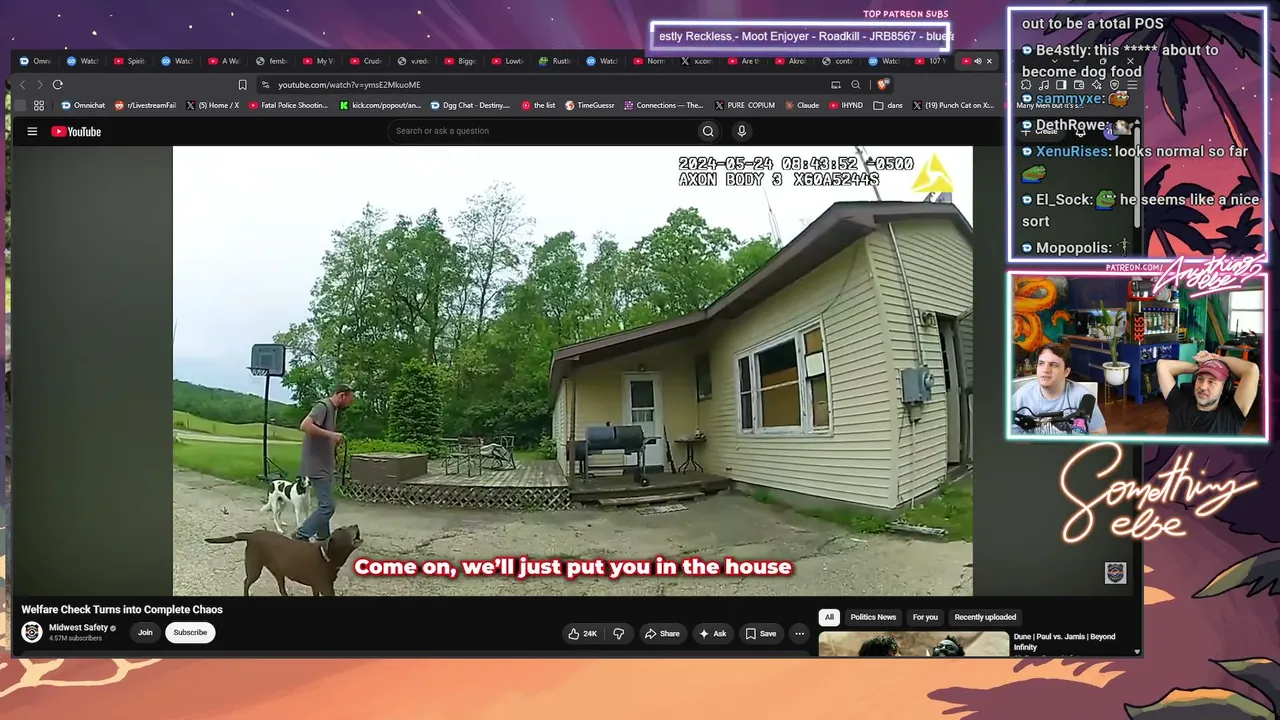Go back in browser history
This screenshot has width=1280, height=720.
click(25, 85)
